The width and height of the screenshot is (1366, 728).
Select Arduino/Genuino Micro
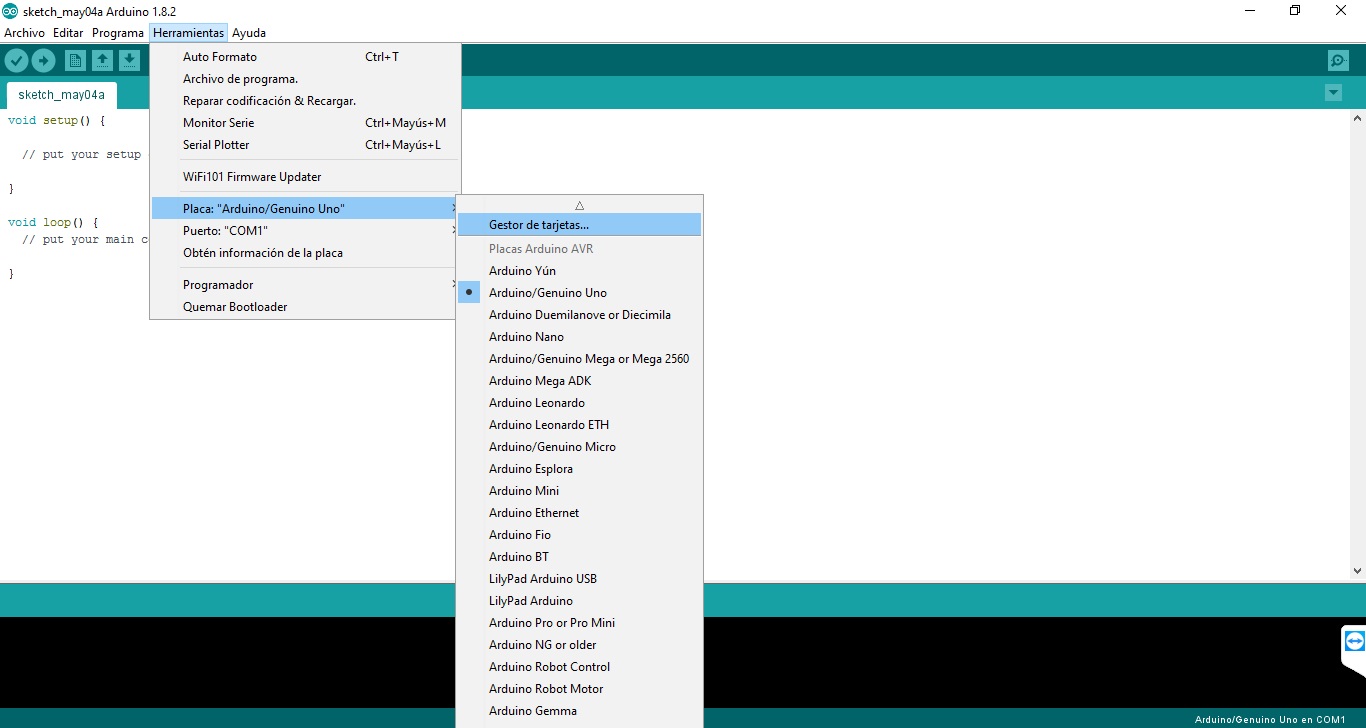(x=580, y=447)
